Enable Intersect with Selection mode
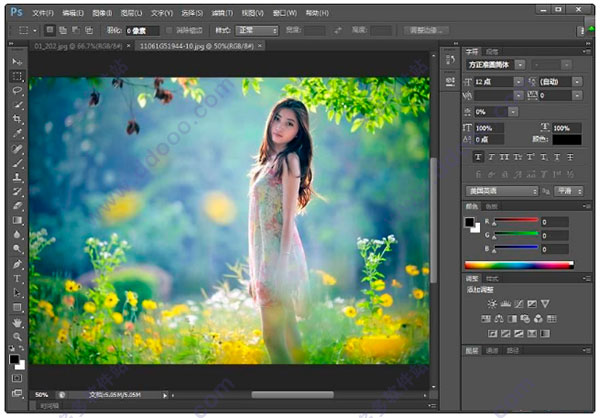The image size is (600, 418). click(x=89, y=30)
